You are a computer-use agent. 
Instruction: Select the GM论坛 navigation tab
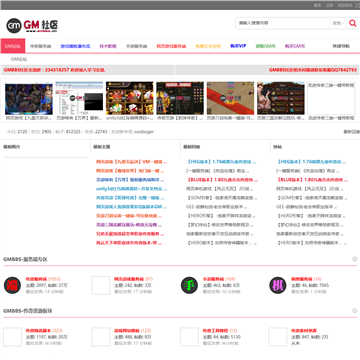coord(13,46)
